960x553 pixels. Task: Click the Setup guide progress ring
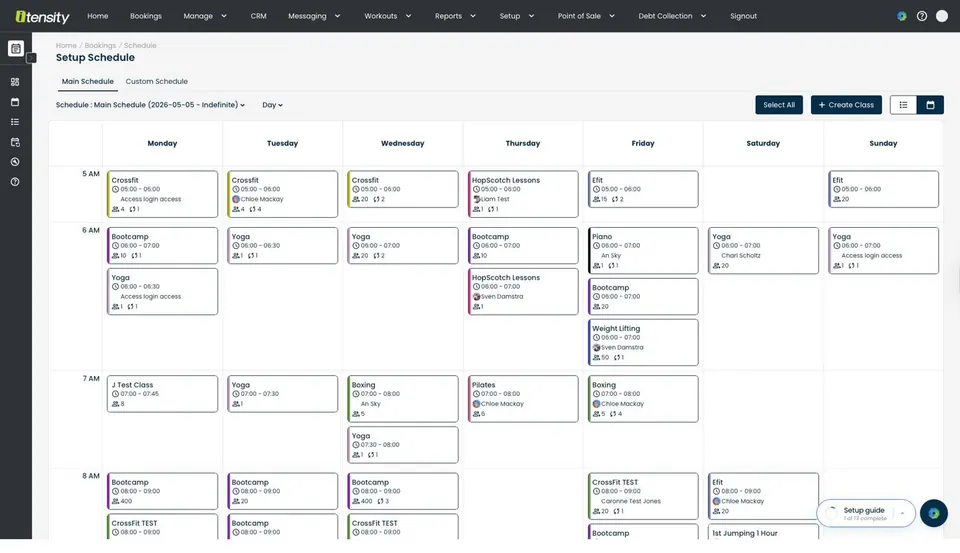[x=831, y=513]
